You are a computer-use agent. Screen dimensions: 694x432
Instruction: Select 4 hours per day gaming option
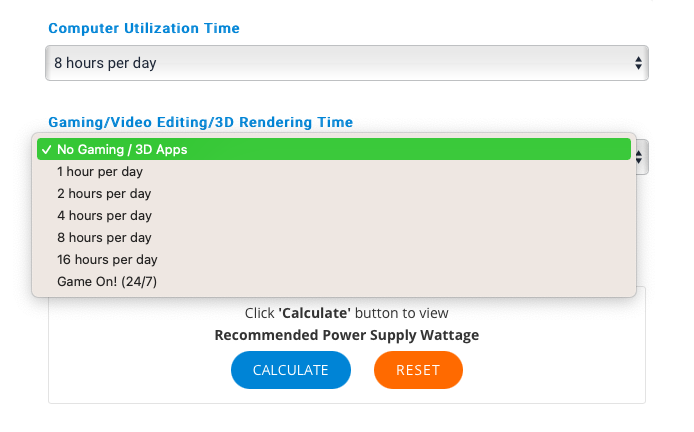pos(104,216)
